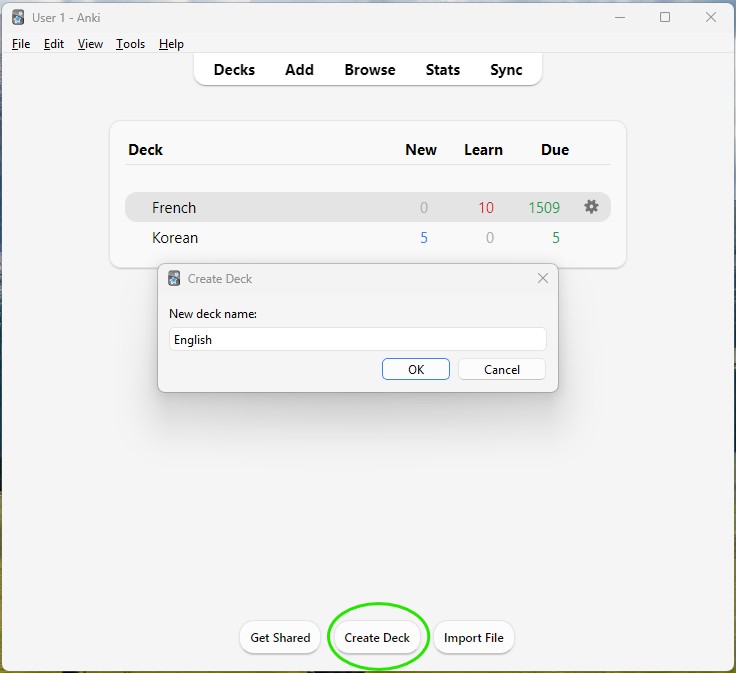736x673 pixels.
Task: Click the New column header
Action: (x=421, y=150)
